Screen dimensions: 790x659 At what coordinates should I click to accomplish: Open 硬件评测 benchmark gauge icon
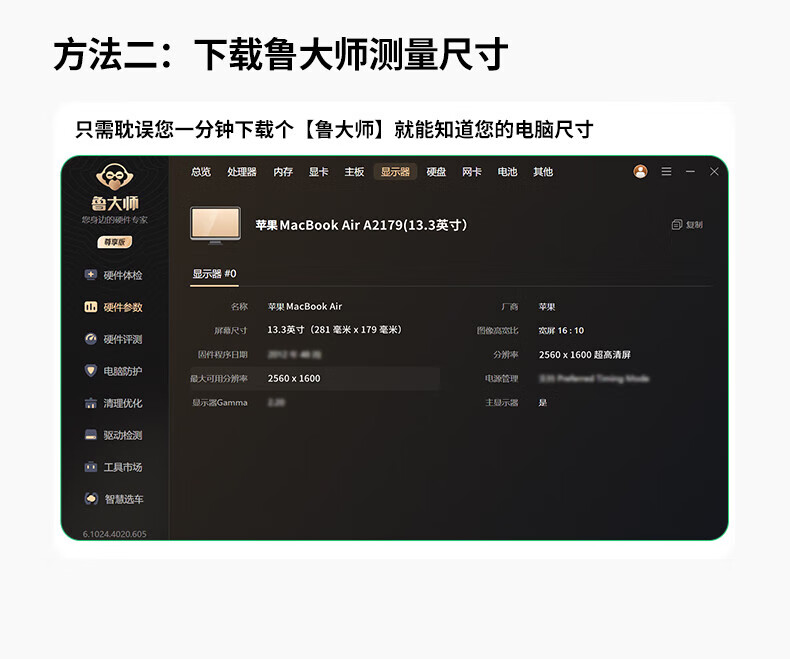pos(91,339)
